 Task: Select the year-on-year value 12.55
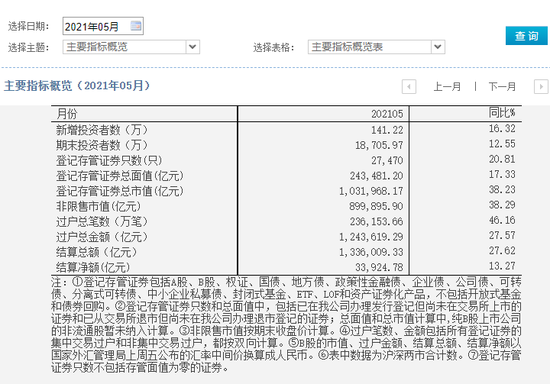[502, 144]
